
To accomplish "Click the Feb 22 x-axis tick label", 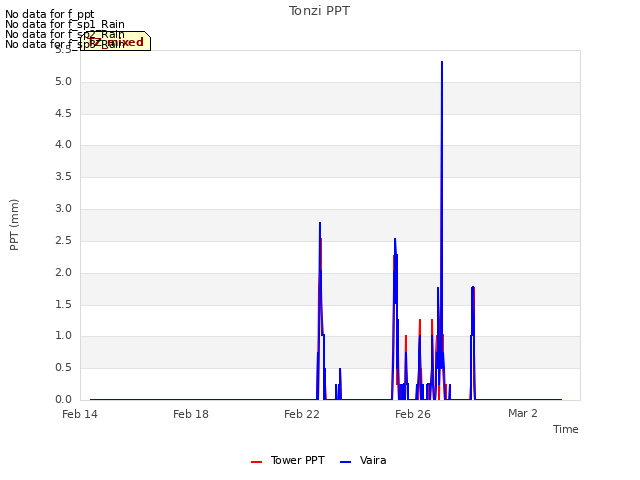I will click(302, 414).
